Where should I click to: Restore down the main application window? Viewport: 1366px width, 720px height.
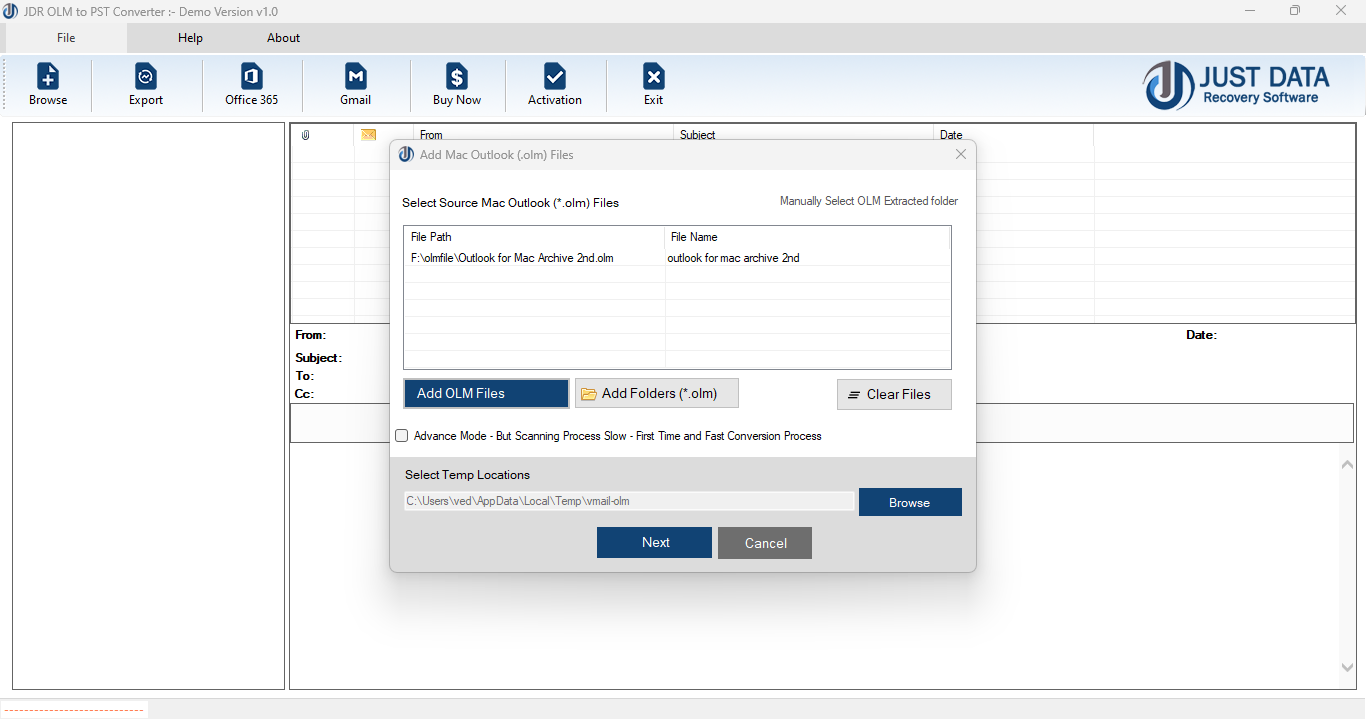(x=1295, y=11)
